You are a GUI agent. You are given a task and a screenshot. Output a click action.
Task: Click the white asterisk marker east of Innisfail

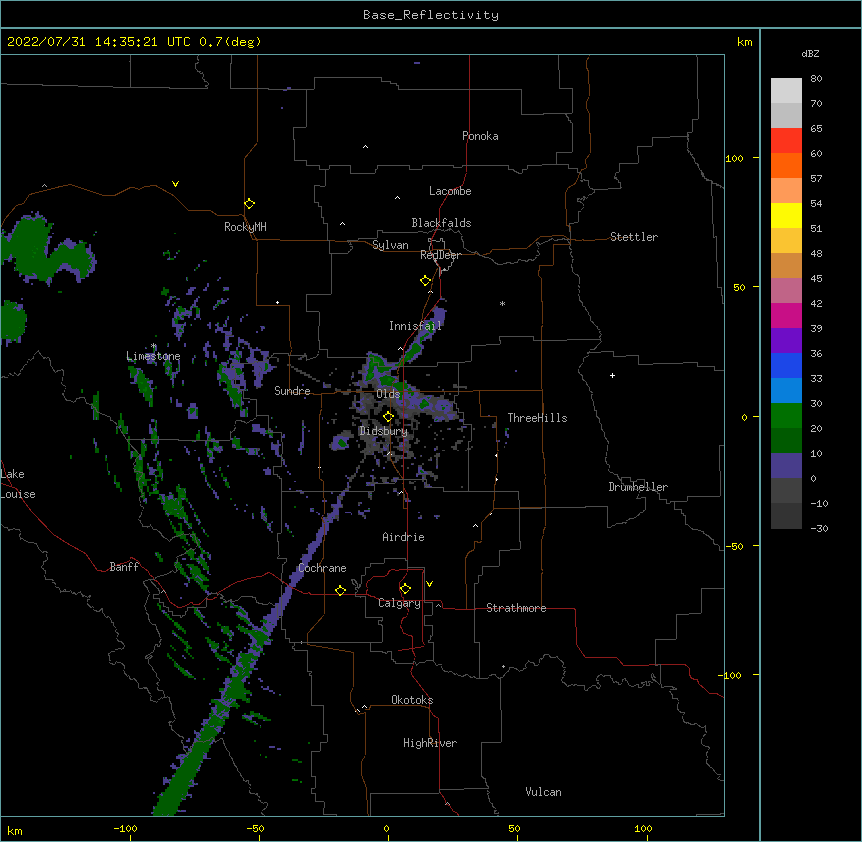point(502,303)
